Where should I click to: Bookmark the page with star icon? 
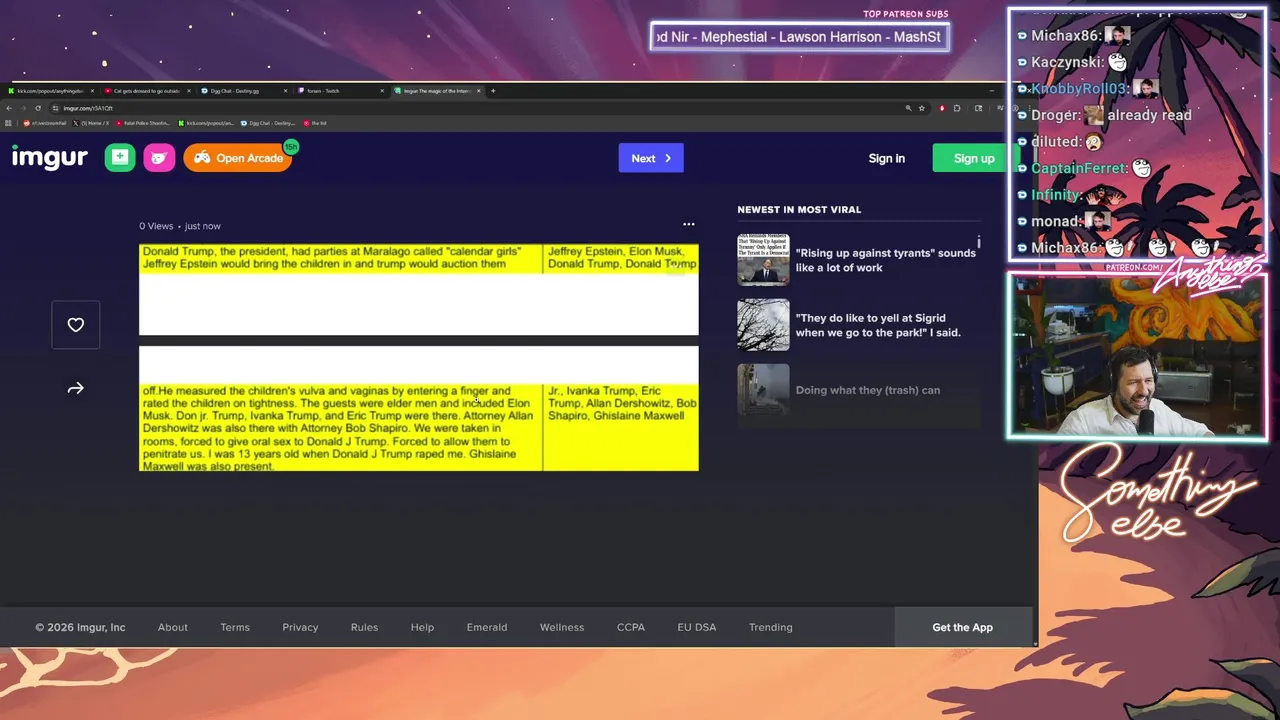[922, 108]
